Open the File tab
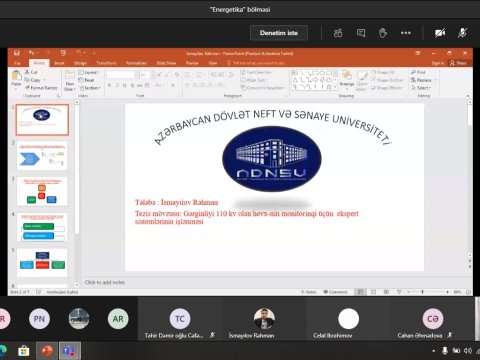 tap(17, 63)
